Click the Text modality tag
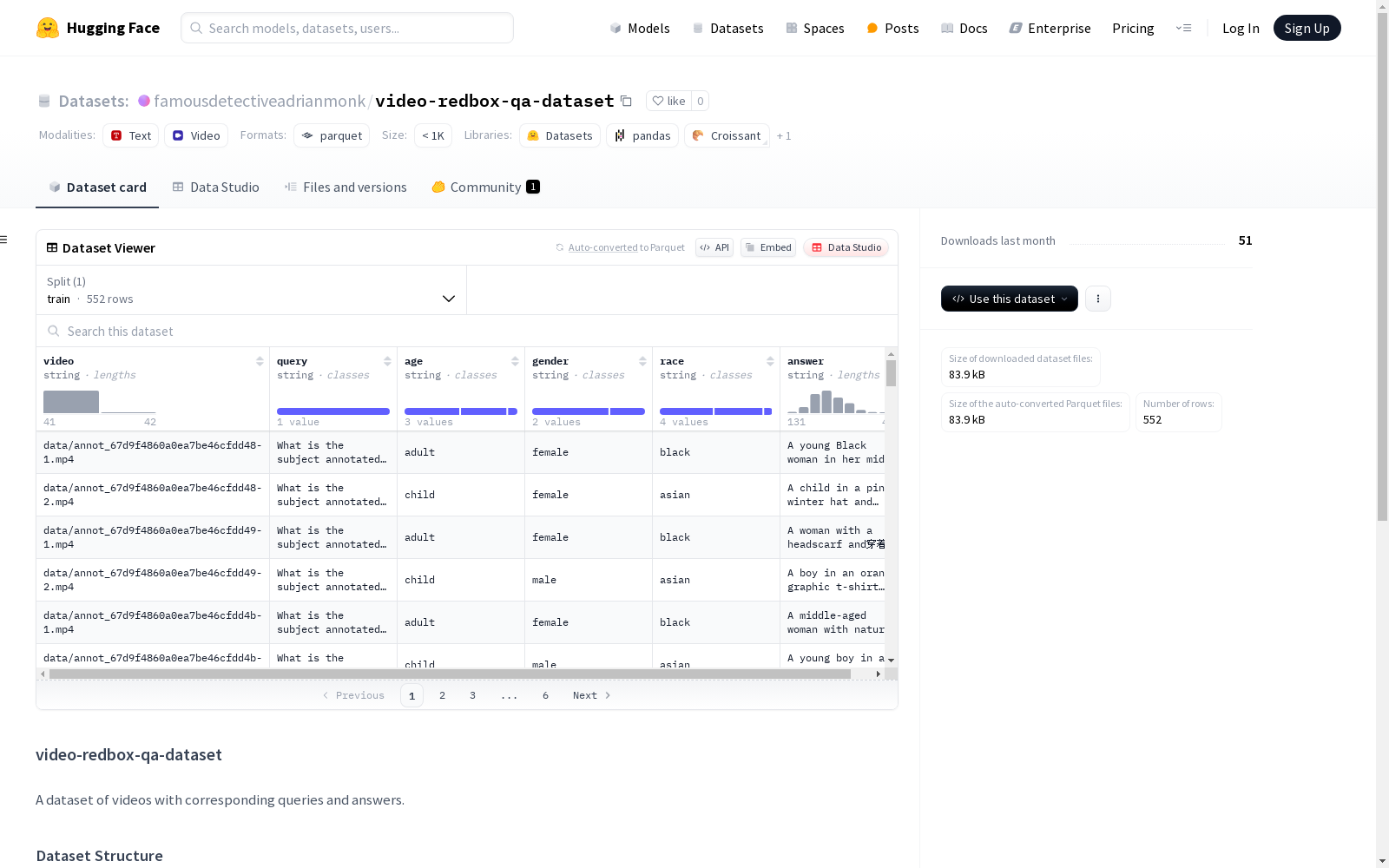1389x868 pixels. 131,135
